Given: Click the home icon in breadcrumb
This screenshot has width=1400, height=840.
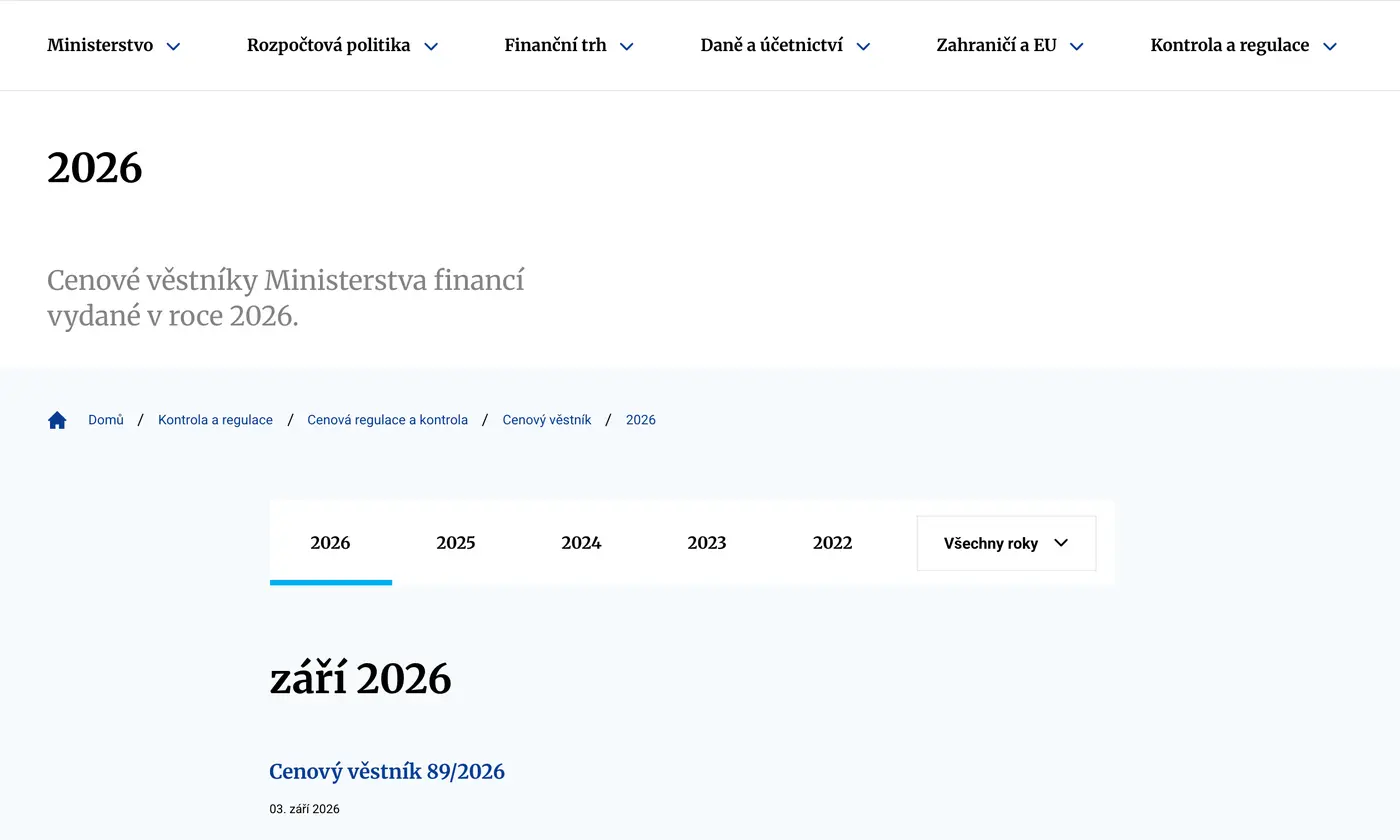Looking at the screenshot, I should tap(57, 420).
